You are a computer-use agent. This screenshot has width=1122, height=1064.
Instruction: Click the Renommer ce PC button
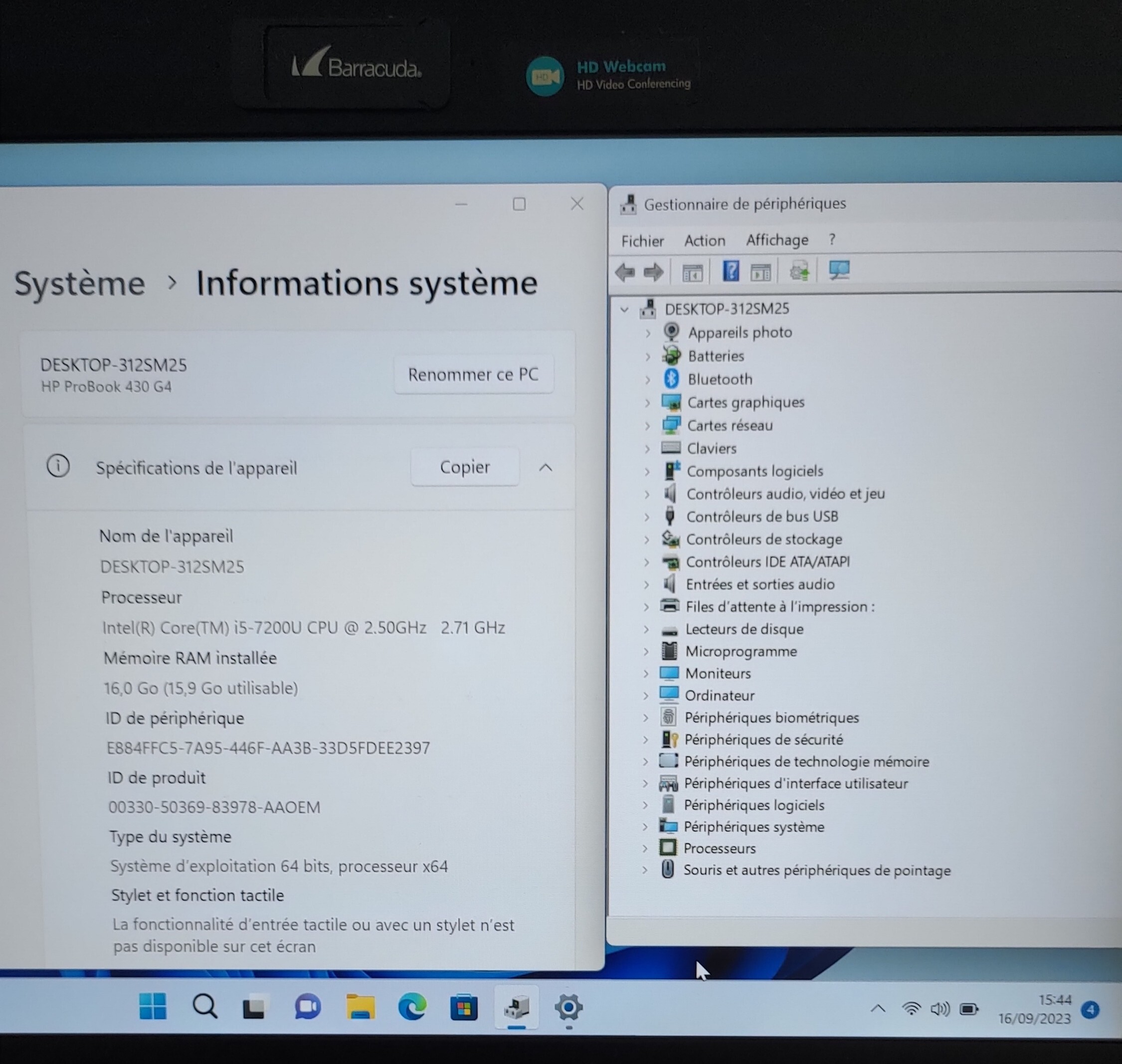(x=473, y=374)
